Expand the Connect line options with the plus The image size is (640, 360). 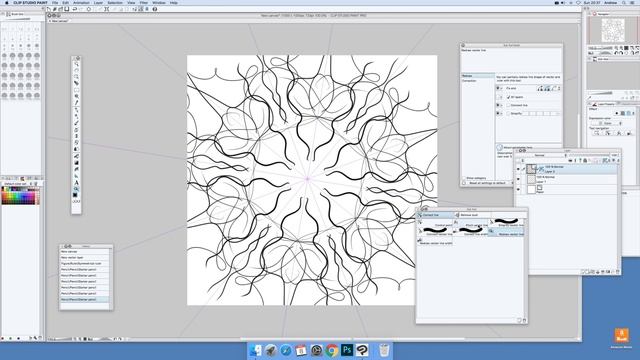pos(501,105)
